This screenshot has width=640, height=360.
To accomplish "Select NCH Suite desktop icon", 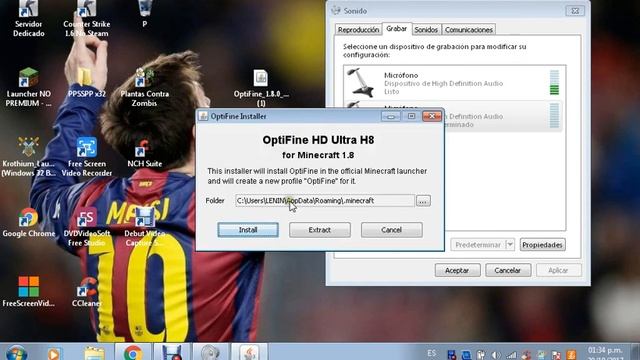I will [x=144, y=153].
